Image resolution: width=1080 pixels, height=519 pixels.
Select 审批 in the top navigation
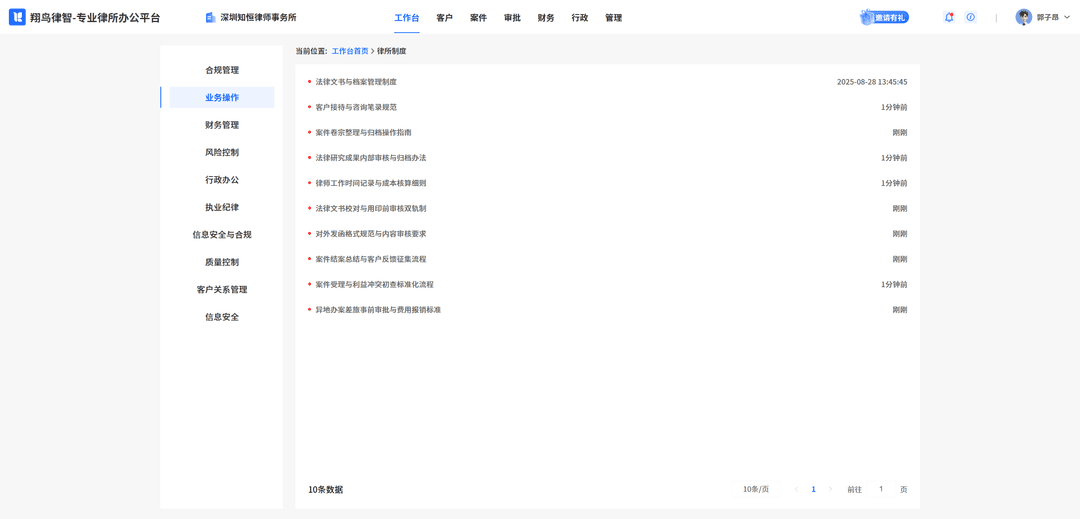[512, 18]
